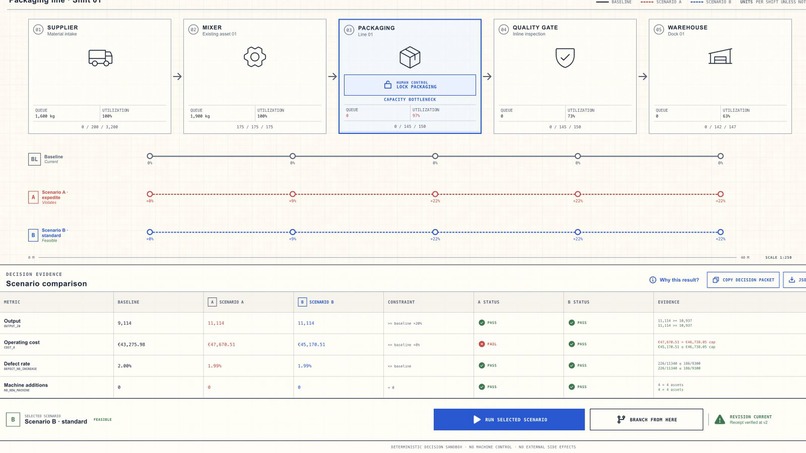Click the Evidence column header
Image resolution: width=806 pixels, height=453 pixels.
pyautogui.click(x=729, y=302)
